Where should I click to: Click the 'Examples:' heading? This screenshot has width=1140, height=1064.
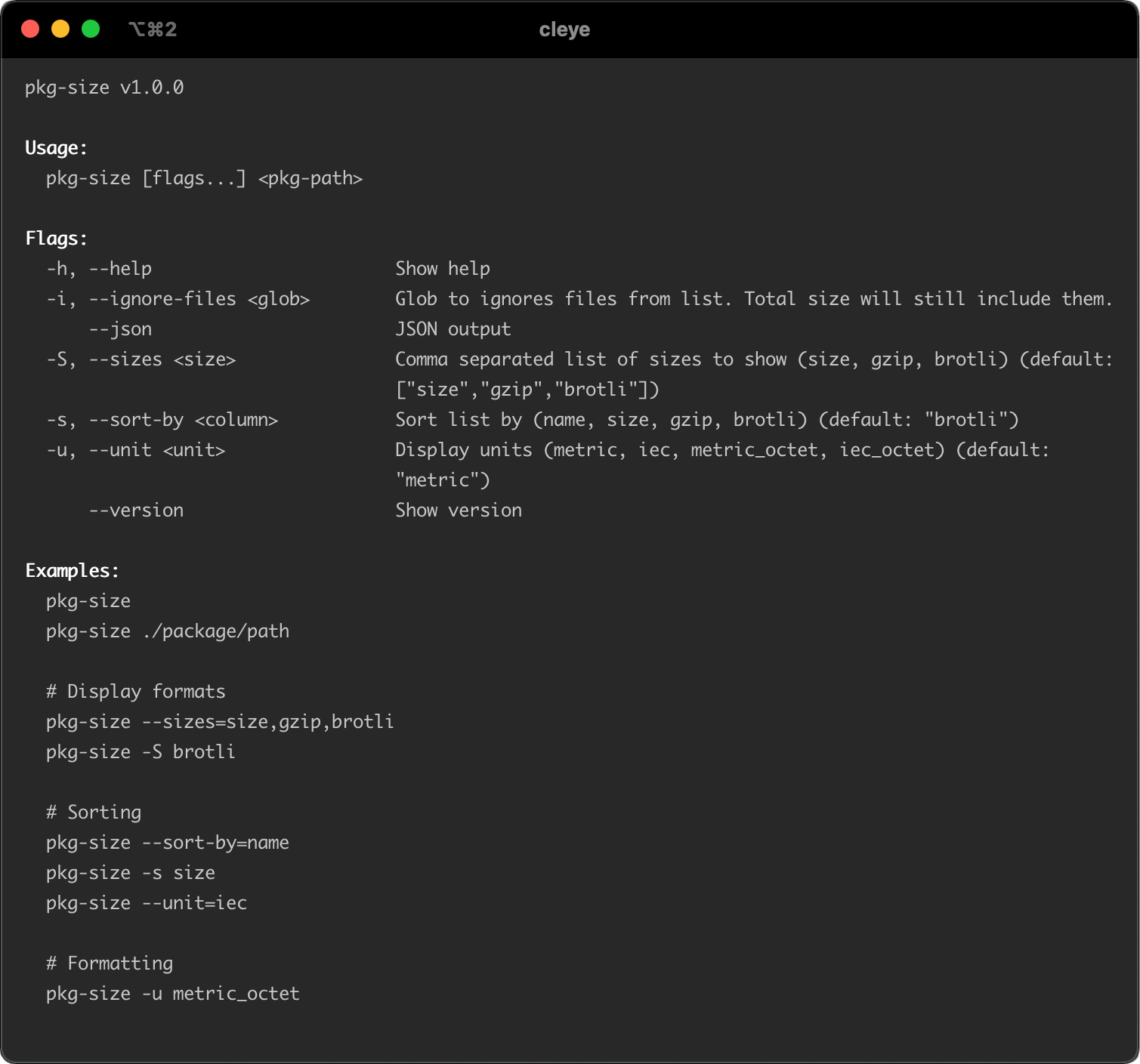tap(73, 571)
